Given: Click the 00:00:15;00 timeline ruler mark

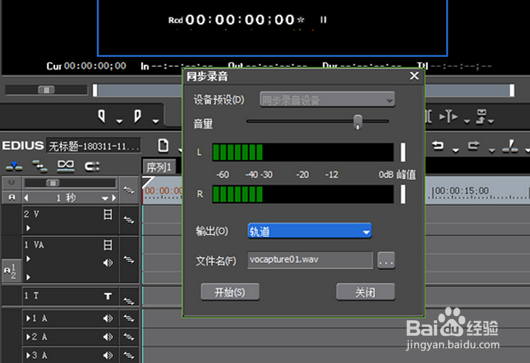Looking at the screenshot, I should [x=462, y=191].
